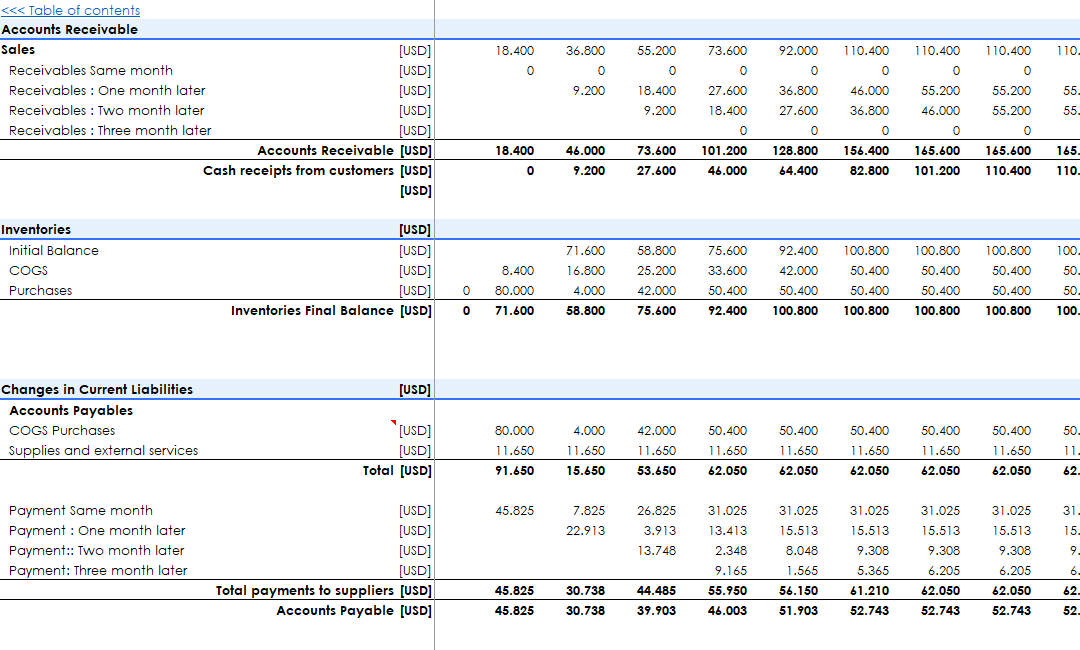Screen dimensions: 1080x650
Task: Select the Initial Balance row label
Action: [54, 250]
